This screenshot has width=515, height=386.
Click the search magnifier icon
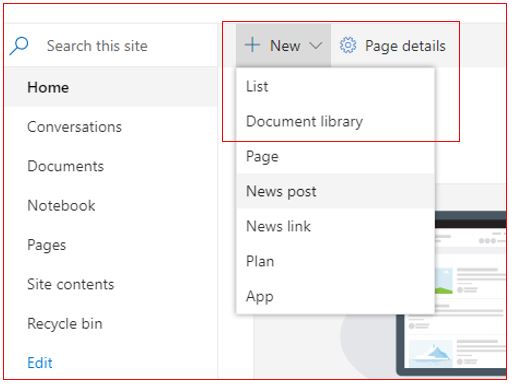coord(19,46)
